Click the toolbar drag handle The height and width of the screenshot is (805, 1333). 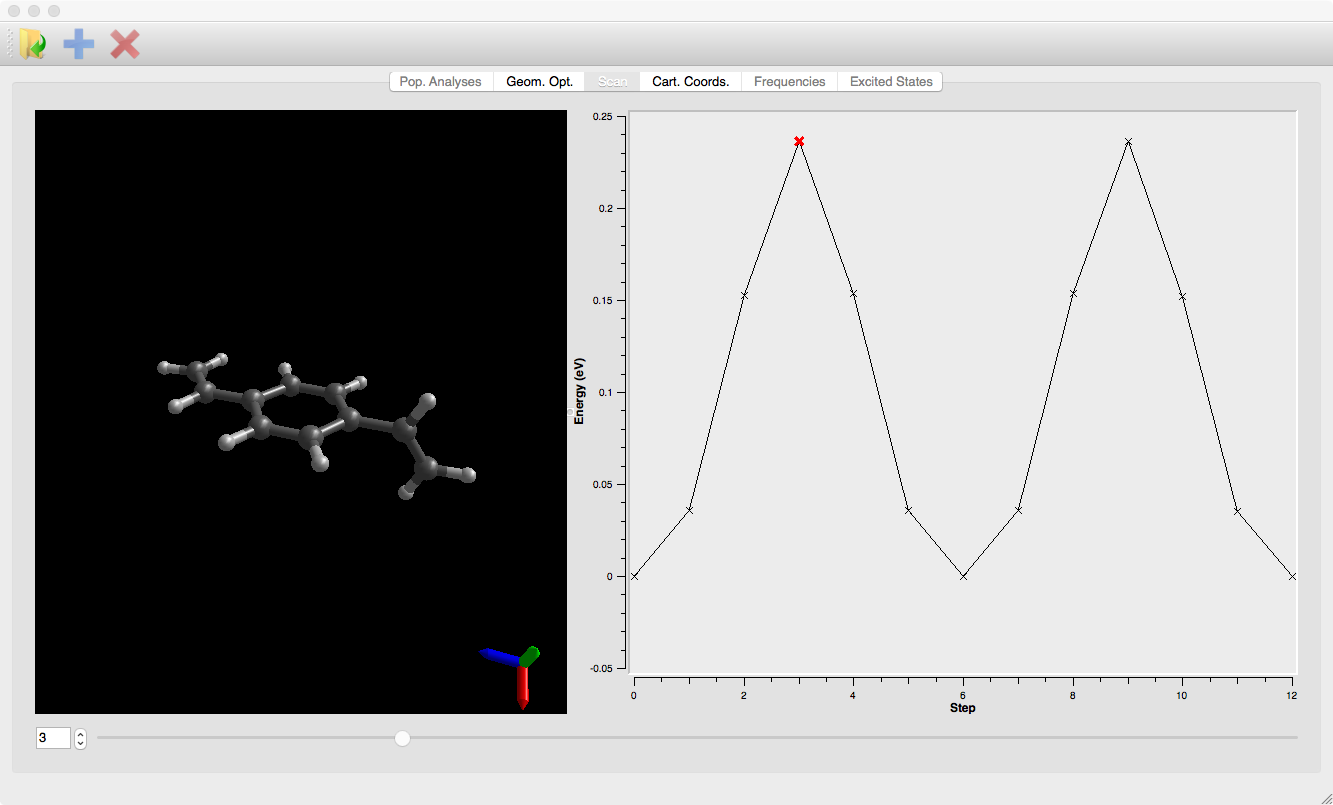[11, 44]
